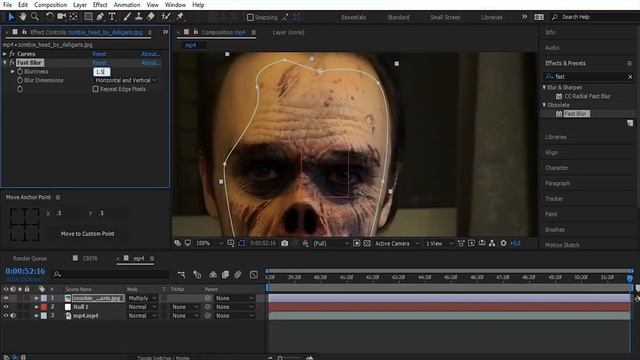Open the Active Camera dropdown
640x360 pixels.
click(397, 243)
